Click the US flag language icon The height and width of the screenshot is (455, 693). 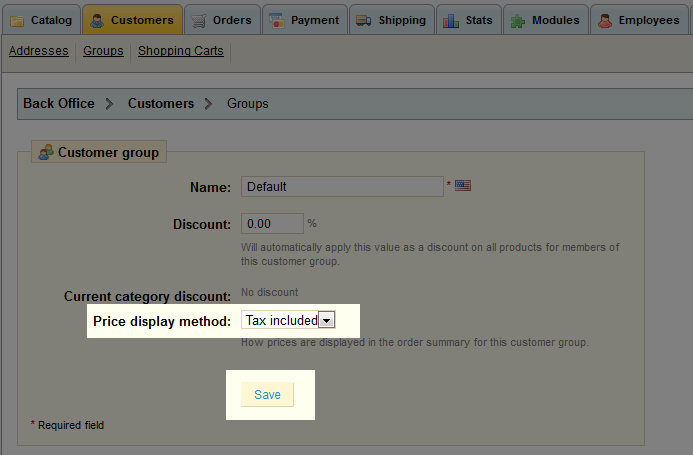point(463,186)
